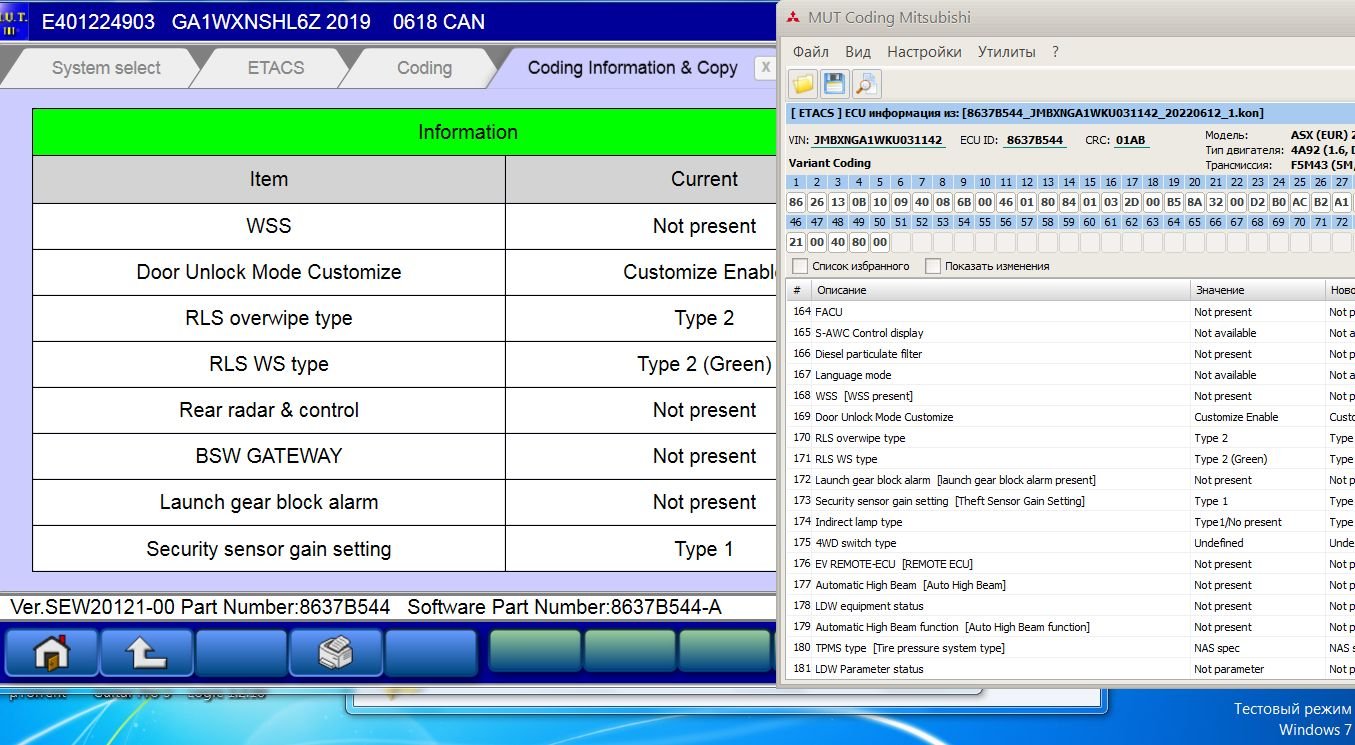Viewport: 1355px width, 745px height.
Task: Select variant coding byte 9 cell
Action: click(964, 202)
